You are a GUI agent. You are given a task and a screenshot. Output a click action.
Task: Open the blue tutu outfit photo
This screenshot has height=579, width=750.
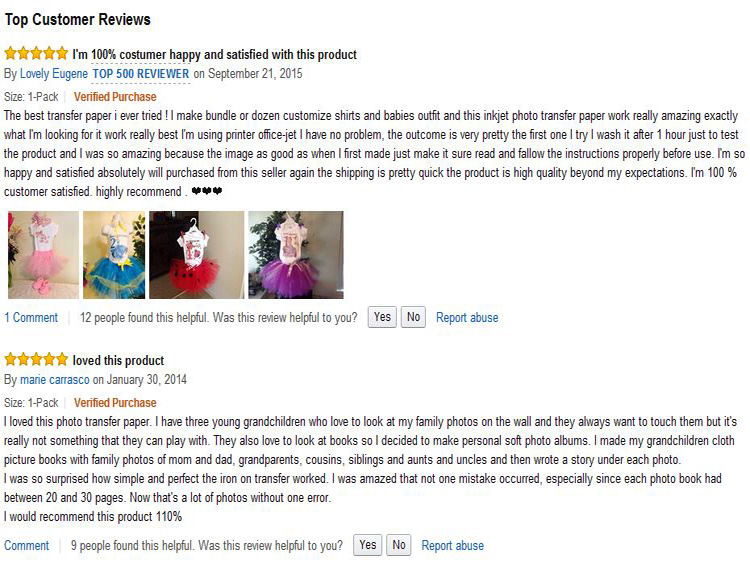pyautogui.click(x=112, y=255)
